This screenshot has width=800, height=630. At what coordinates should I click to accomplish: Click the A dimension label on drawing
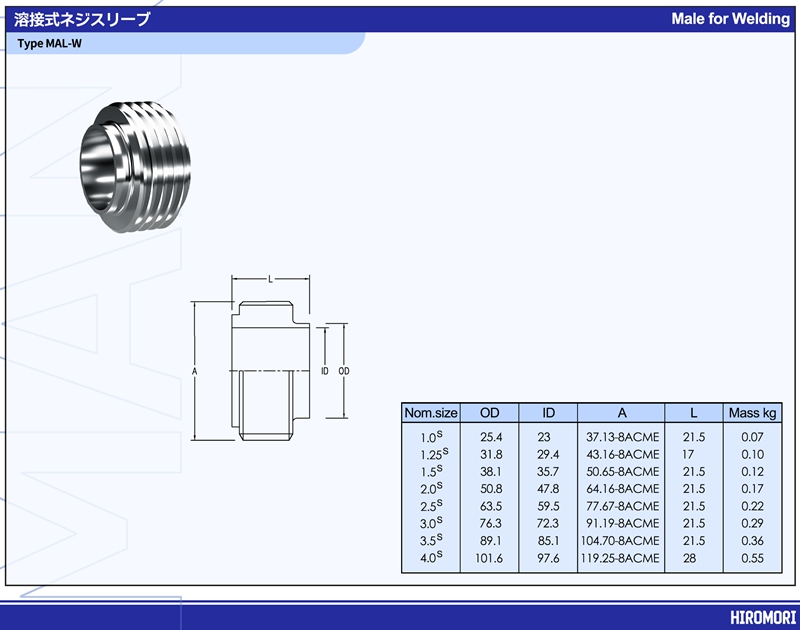click(195, 371)
